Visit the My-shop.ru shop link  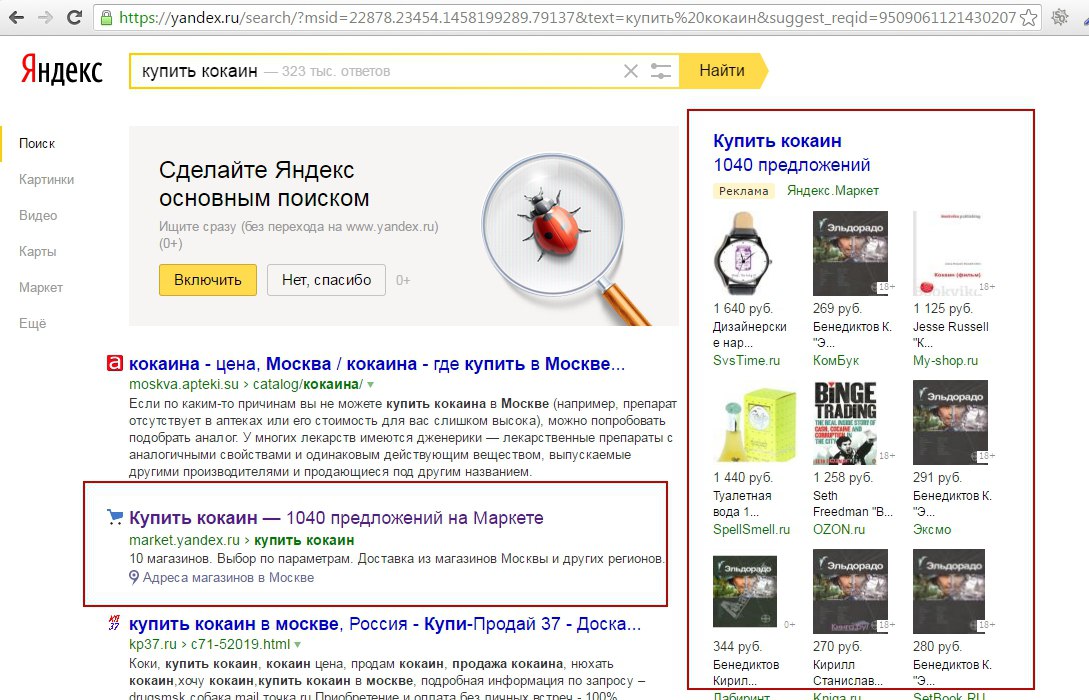click(945, 360)
